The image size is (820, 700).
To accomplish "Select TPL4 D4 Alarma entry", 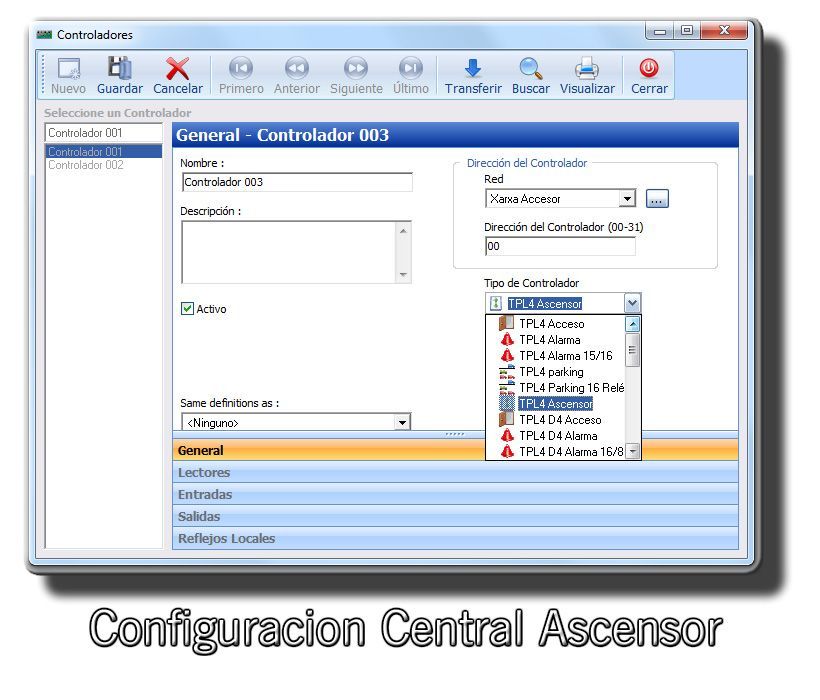I will [x=558, y=435].
